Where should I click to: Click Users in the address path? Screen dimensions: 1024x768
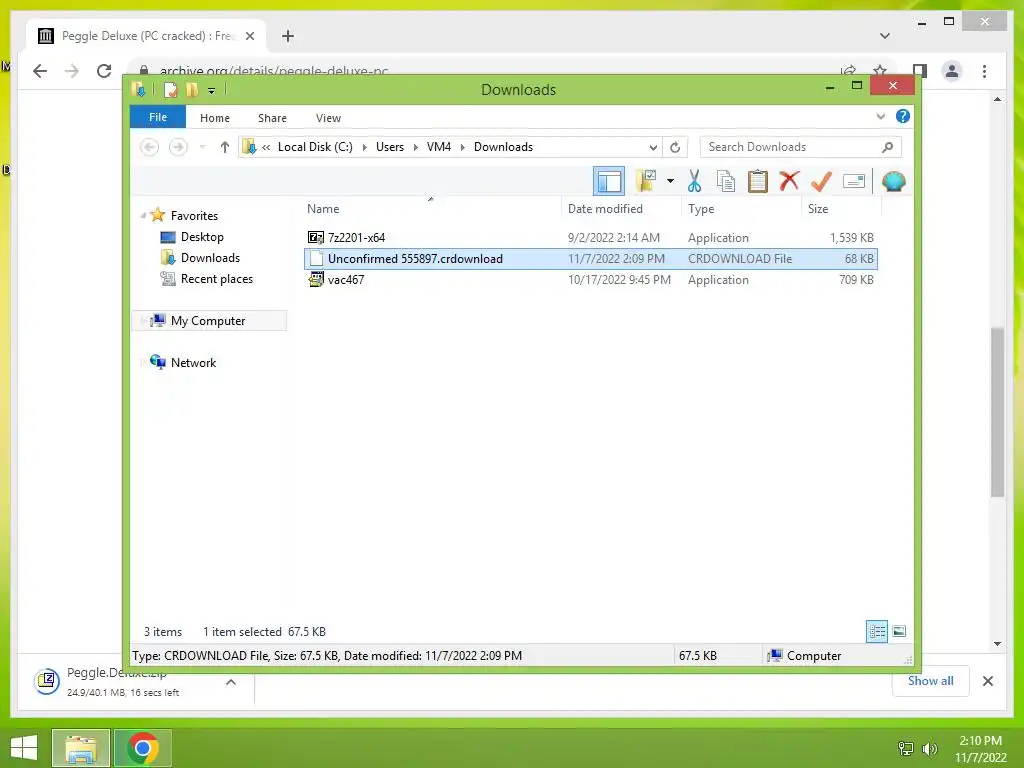tap(390, 147)
